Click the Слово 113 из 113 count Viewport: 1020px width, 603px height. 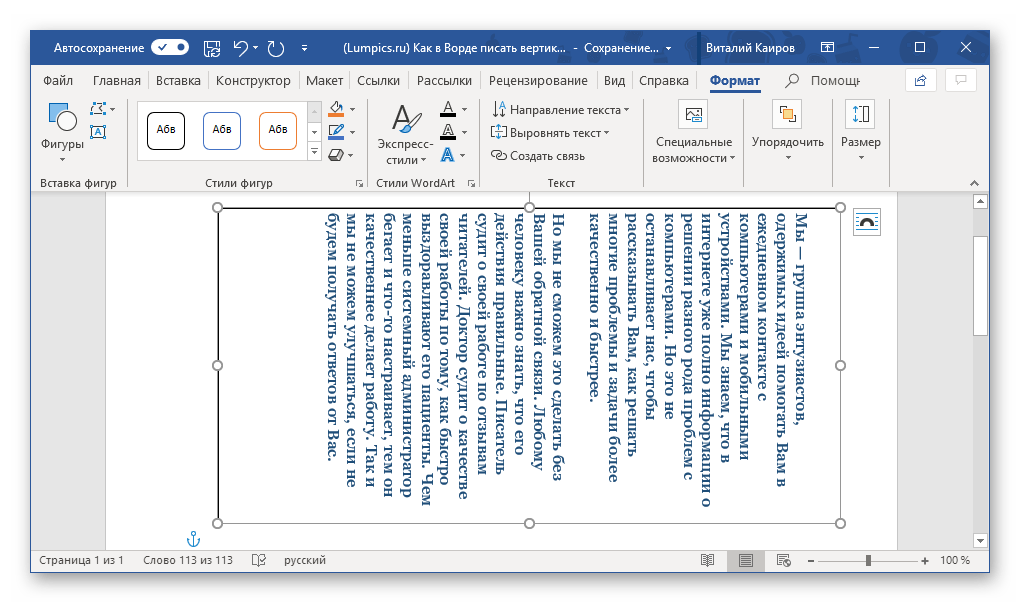[188, 560]
